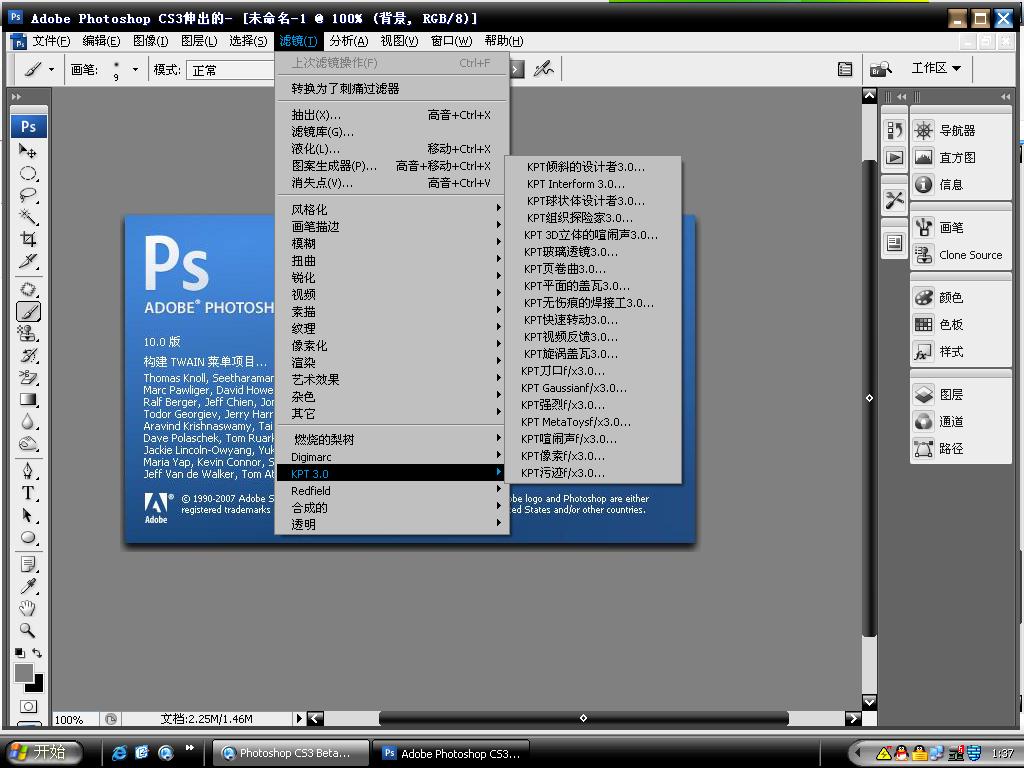Select the Magic Wand tool
This screenshot has height=768, width=1024.
[x=28, y=217]
